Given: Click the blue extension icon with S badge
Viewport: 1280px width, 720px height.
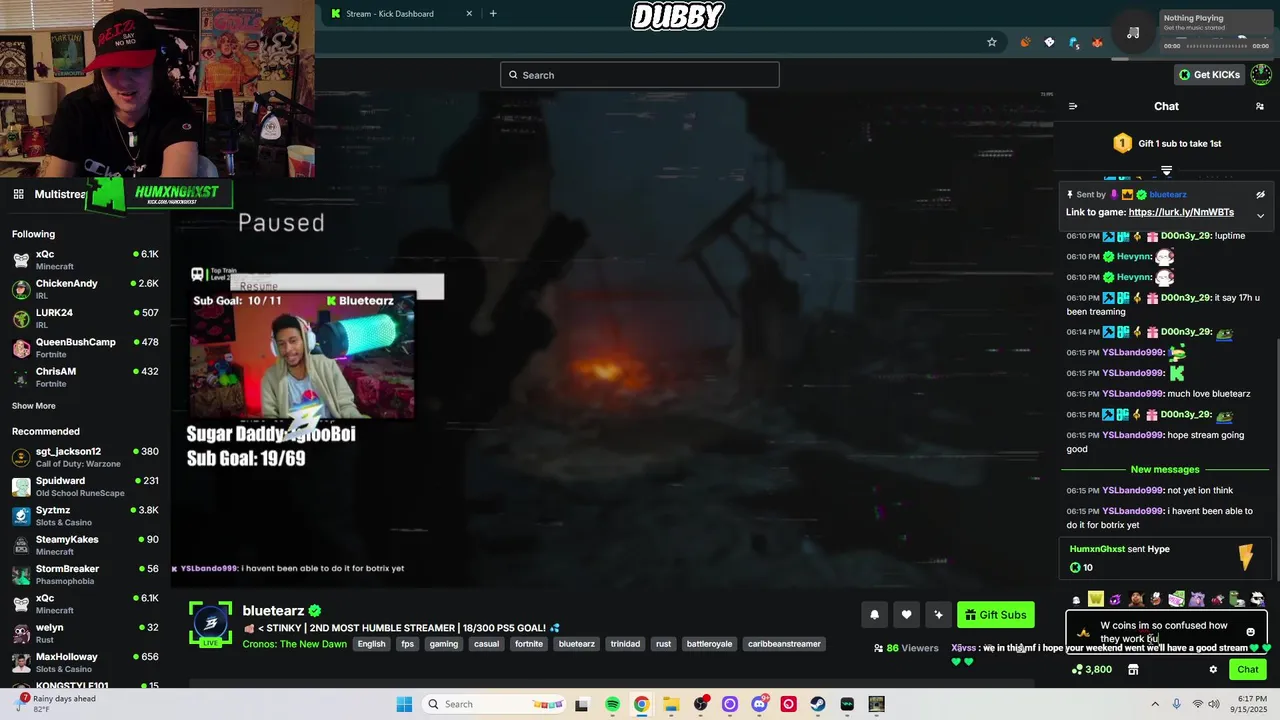Looking at the screenshot, I should coord(1074,42).
